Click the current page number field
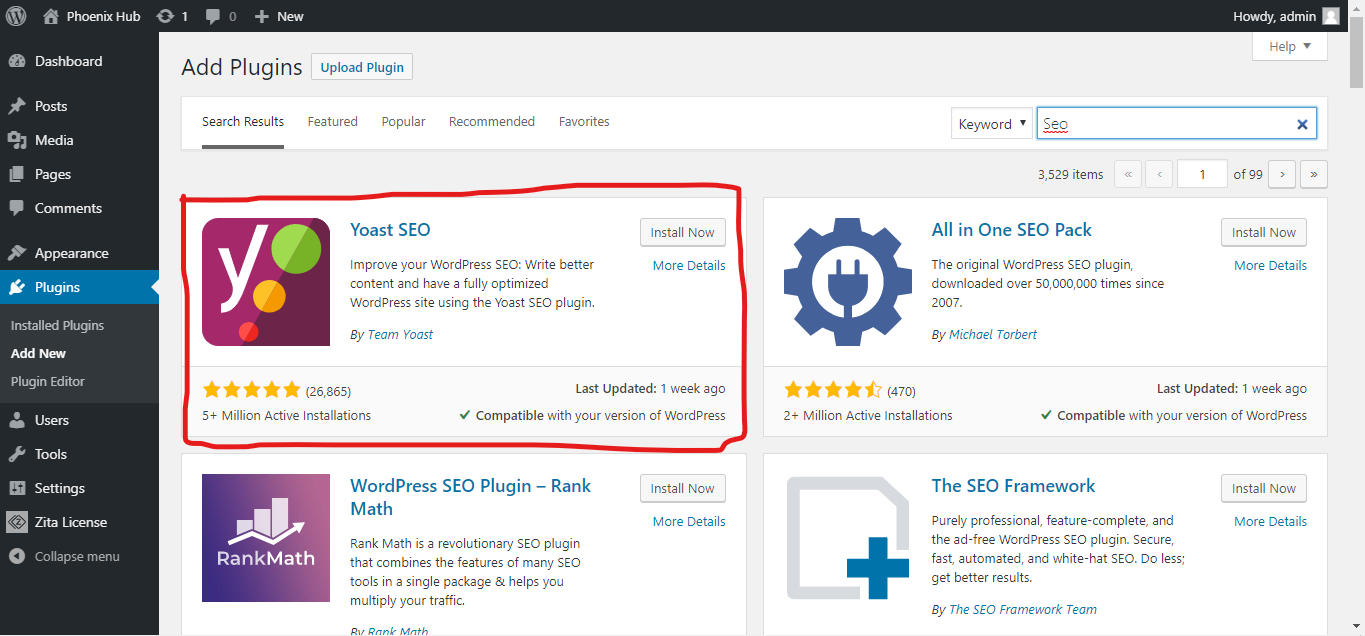 coord(1202,174)
